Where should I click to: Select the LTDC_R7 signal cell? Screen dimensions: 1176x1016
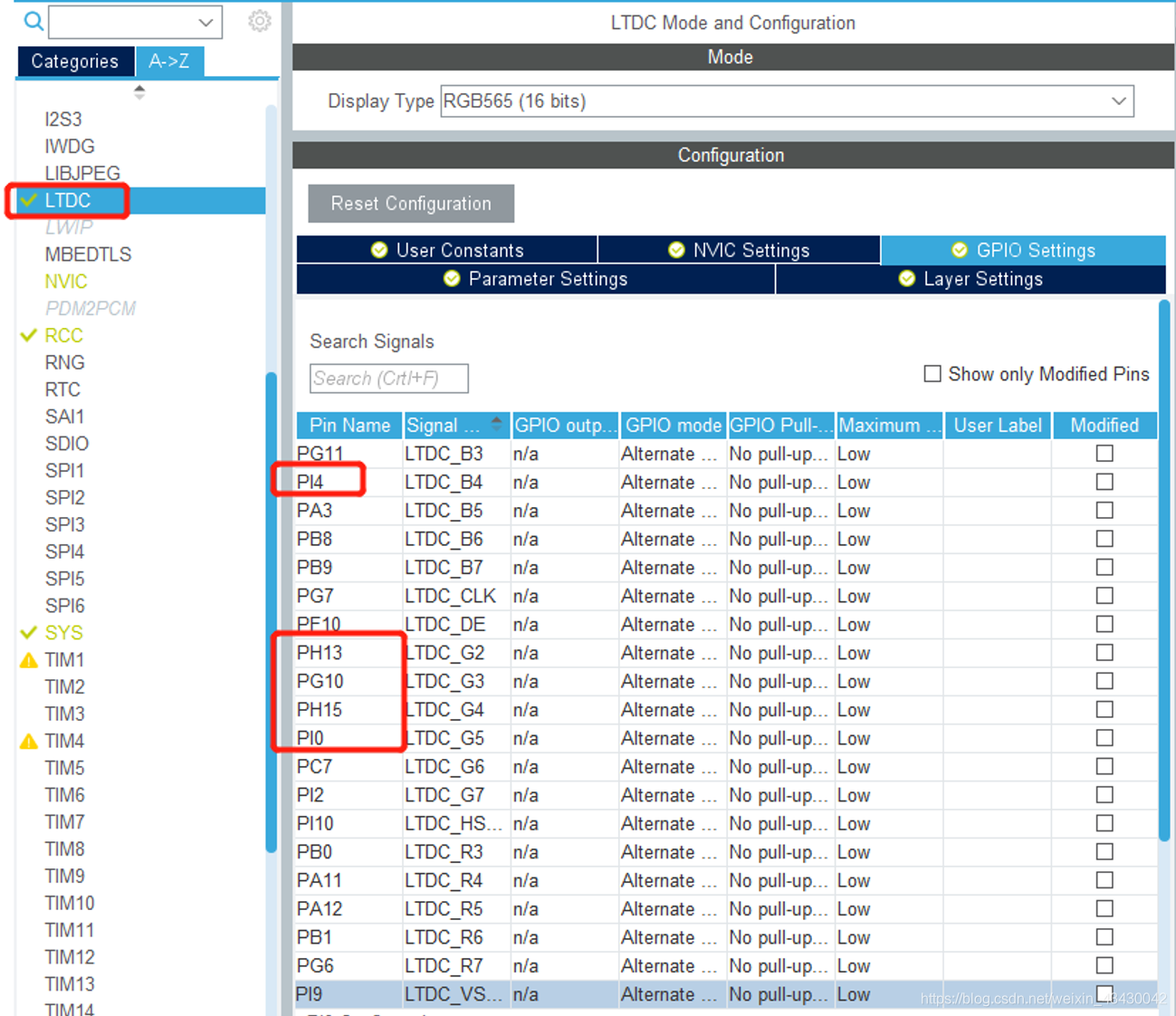[x=456, y=966]
